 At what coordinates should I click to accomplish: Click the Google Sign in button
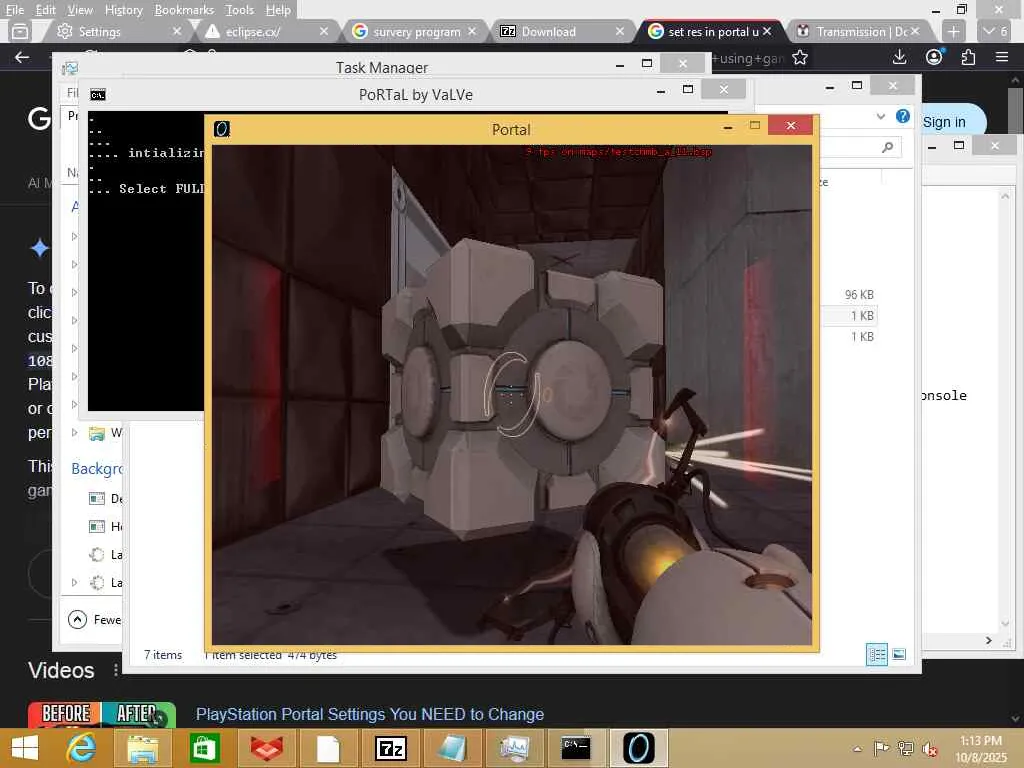coord(944,122)
